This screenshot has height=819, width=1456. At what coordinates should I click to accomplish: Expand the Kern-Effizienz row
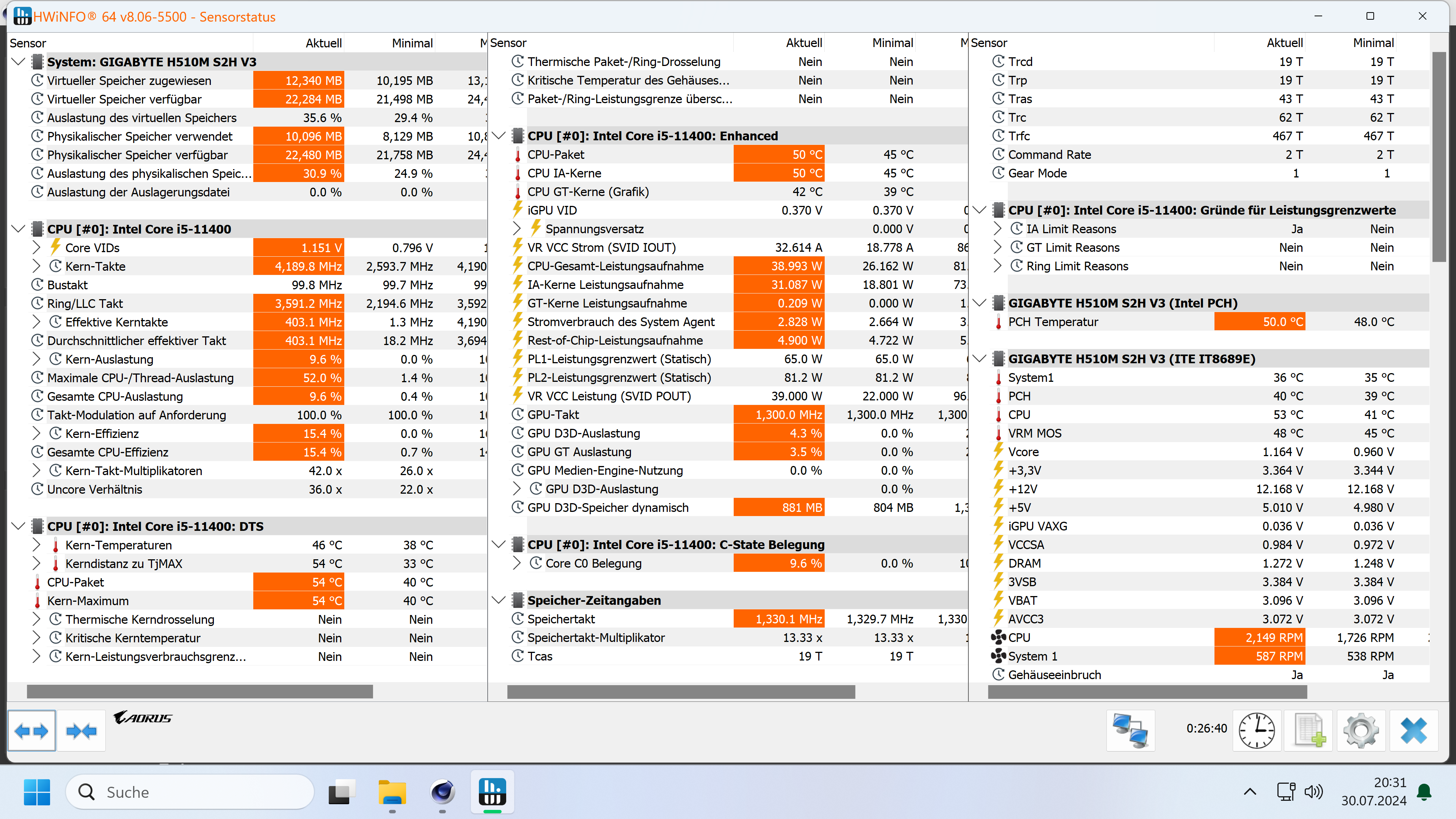pos(37,433)
